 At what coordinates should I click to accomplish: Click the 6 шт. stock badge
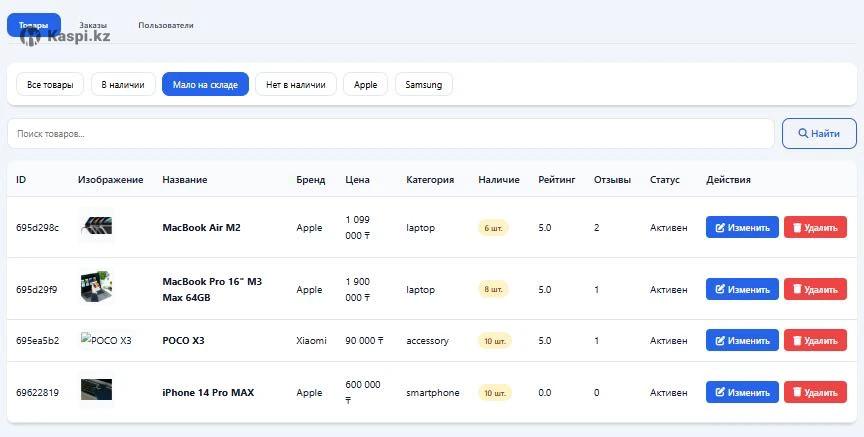494,228
